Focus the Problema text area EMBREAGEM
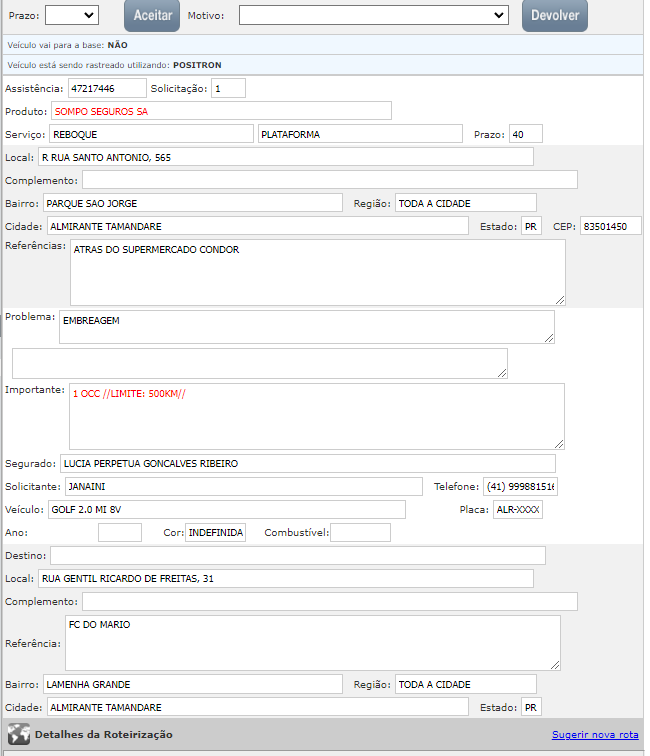The height and width of the screenshot is (756, 650). coord(306,326)
